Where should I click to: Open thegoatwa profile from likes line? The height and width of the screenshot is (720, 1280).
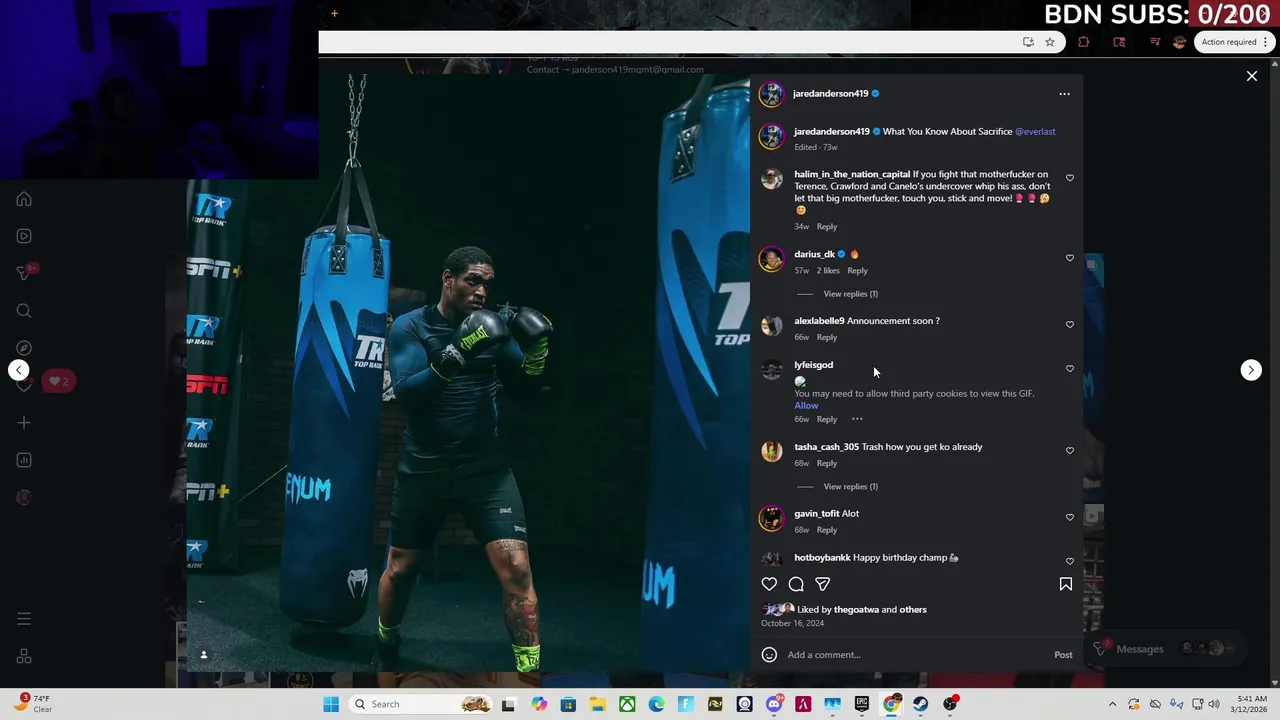(856, 610)
